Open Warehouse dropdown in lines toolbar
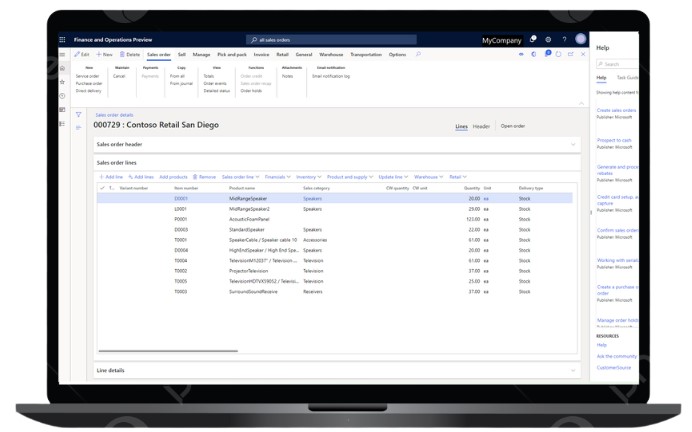The image size is (692, 432). pos(429,177)
